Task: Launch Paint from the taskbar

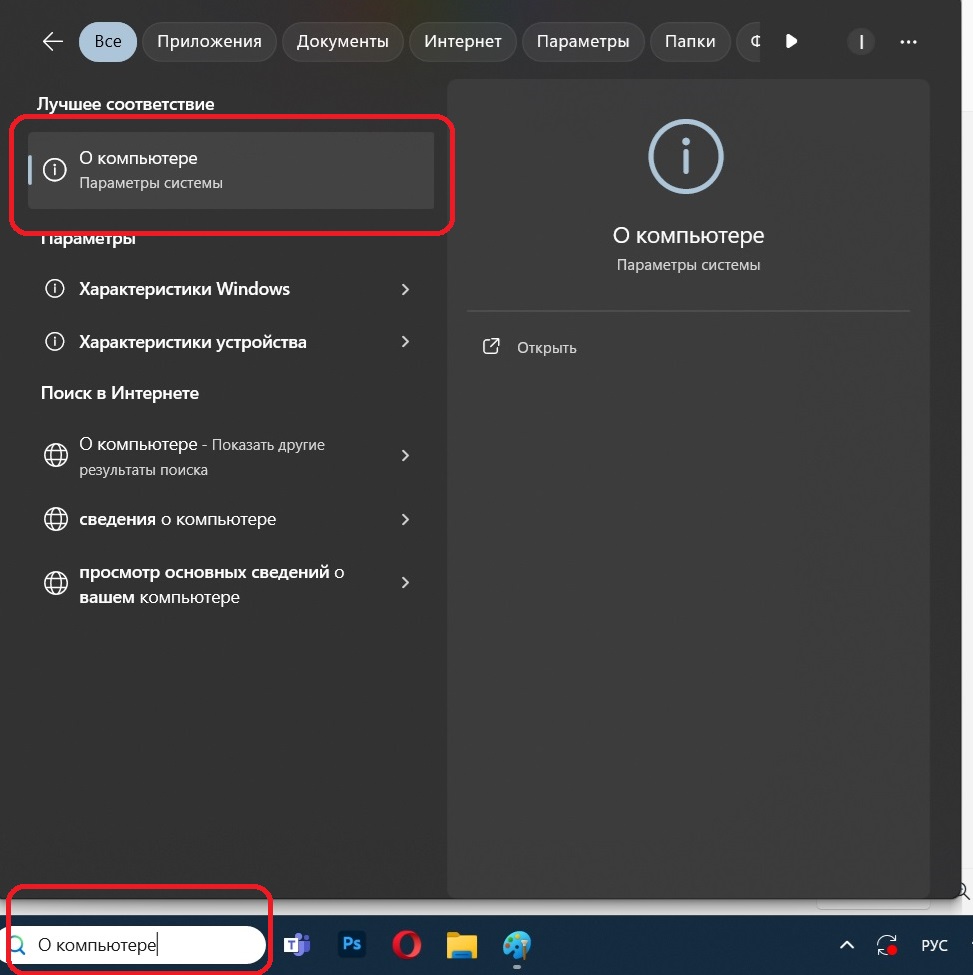Action: [x=516, y=944]
